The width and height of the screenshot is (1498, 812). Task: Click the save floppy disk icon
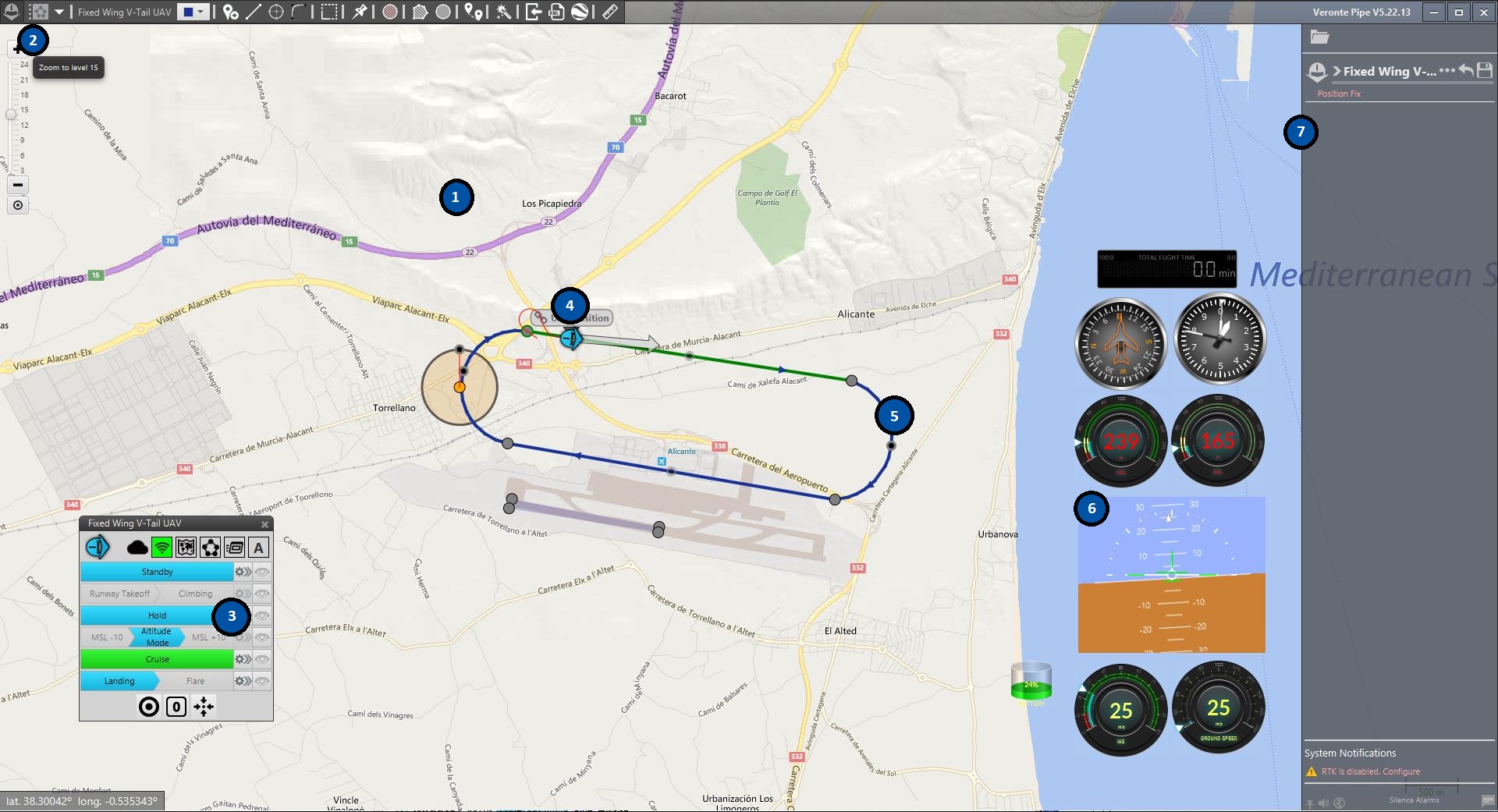1485,70
